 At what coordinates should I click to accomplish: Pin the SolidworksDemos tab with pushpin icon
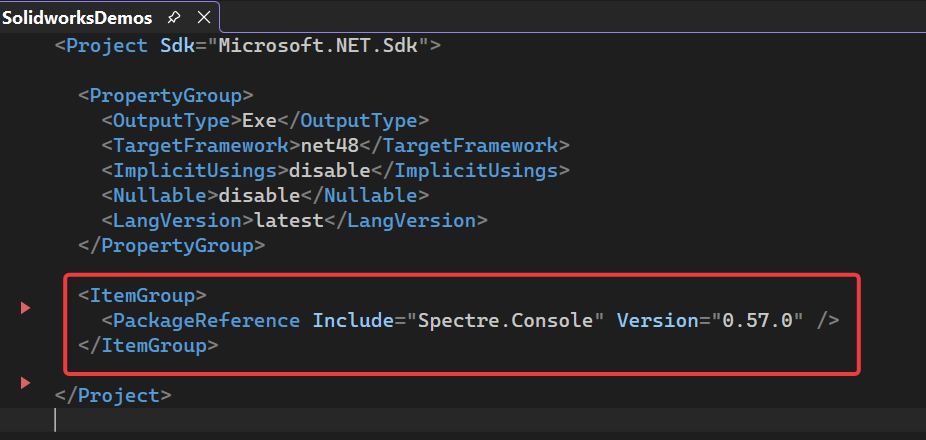click(x=174, y=18)
